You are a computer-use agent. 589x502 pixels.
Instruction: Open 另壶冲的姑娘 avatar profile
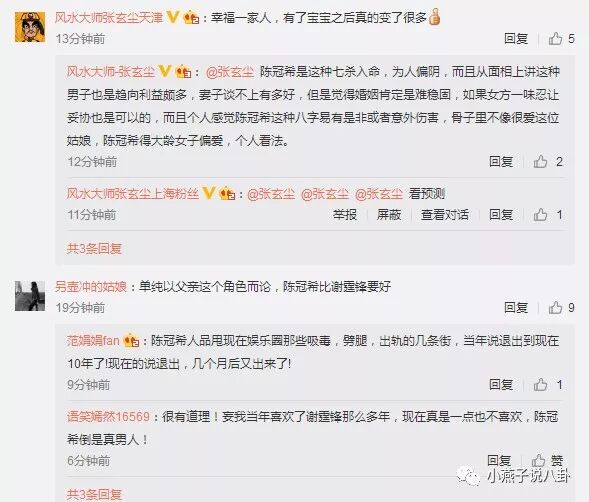click(x=30, y=296)
